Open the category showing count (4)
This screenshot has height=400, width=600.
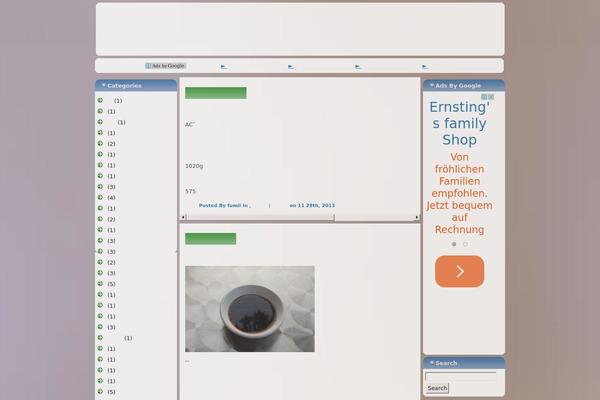111,198
